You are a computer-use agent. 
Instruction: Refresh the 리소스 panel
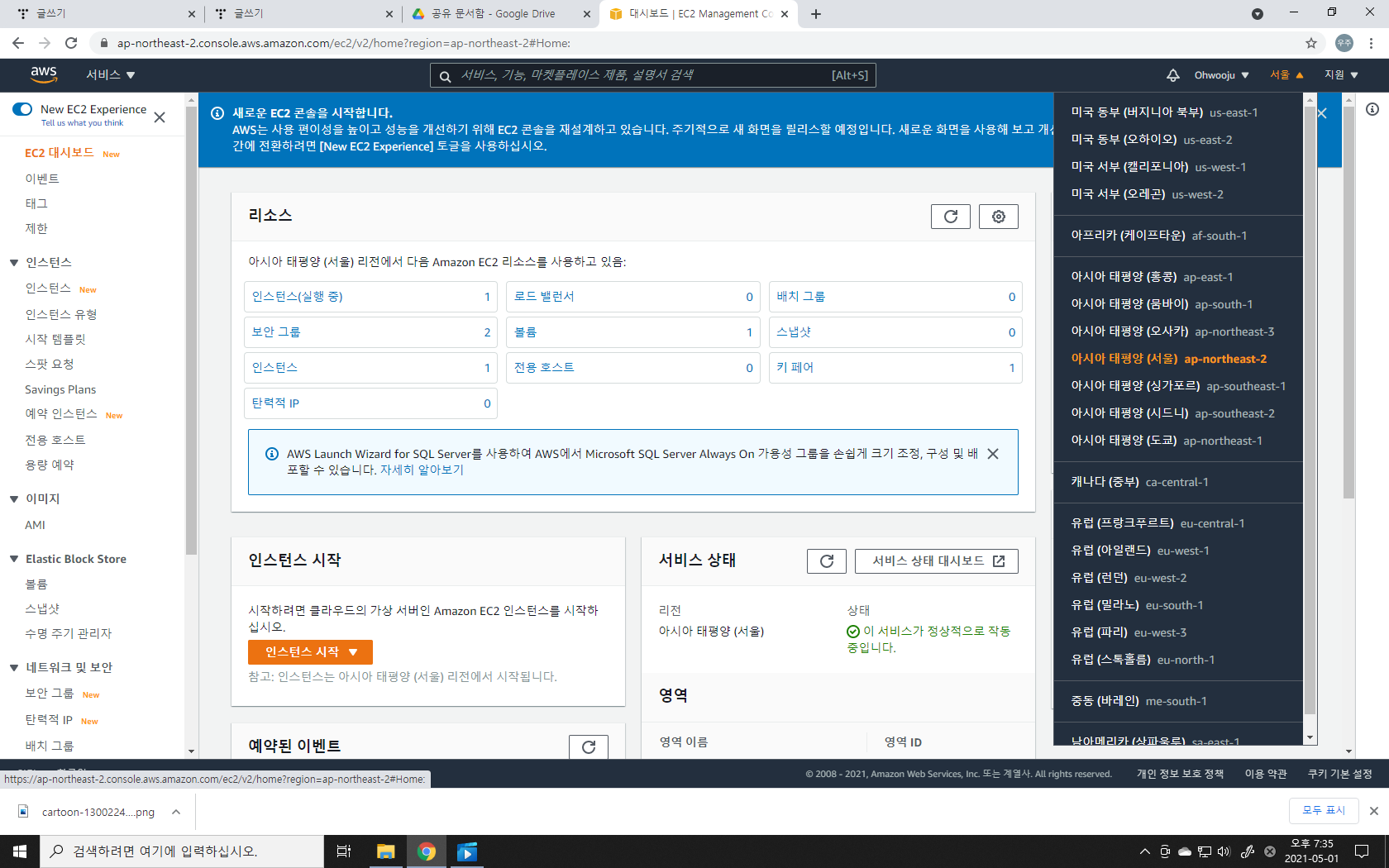[951, 217]
